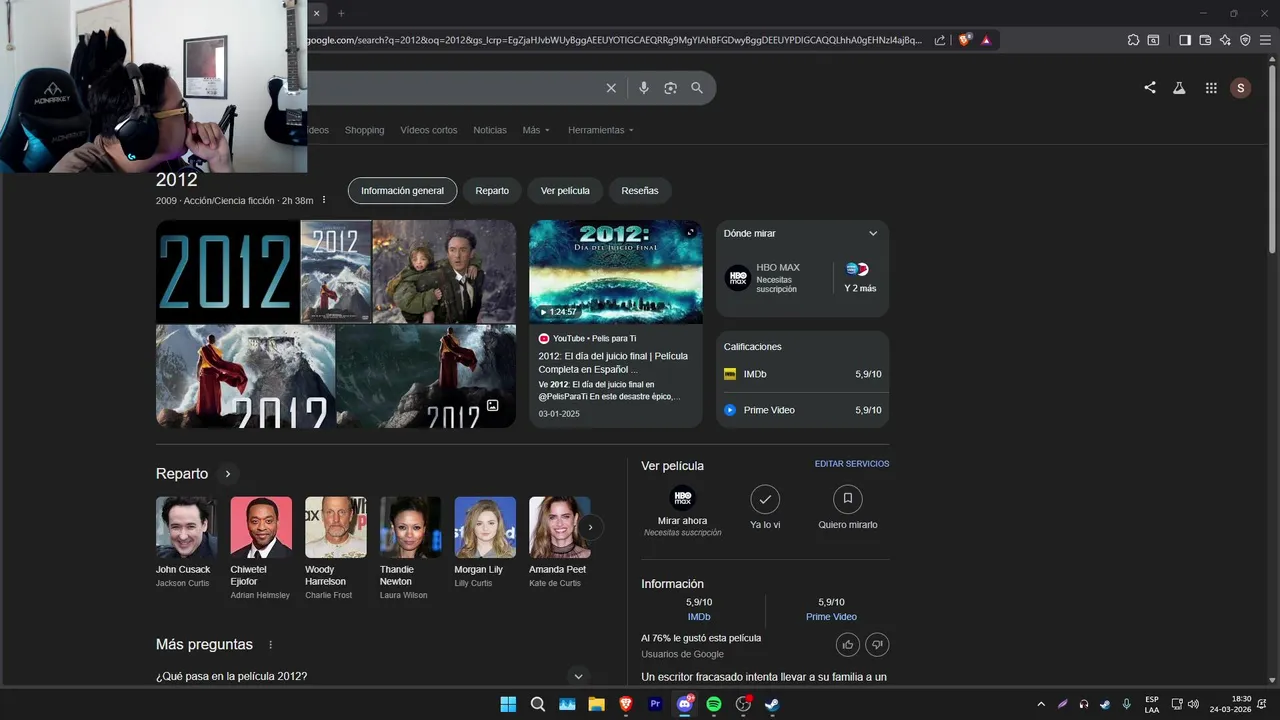1280x720 pixels.
Task: Open Google Lens image search
Action: coord(670,88)
